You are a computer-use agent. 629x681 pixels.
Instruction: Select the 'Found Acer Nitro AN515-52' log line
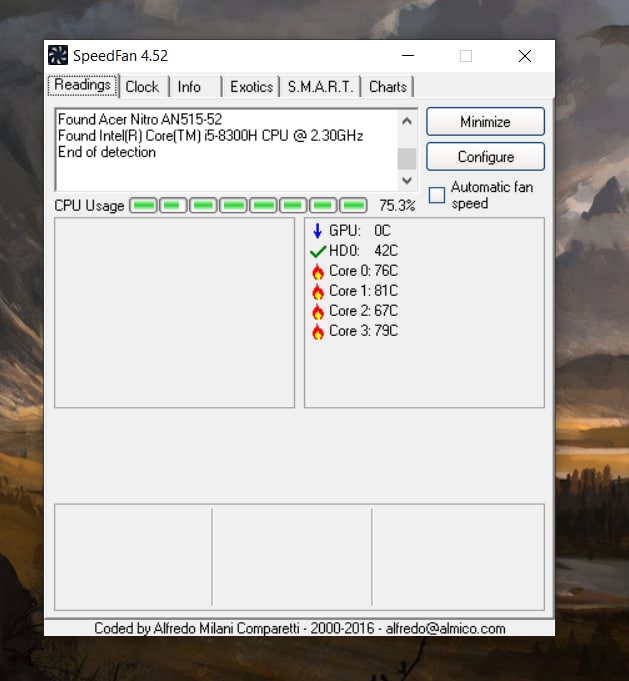[x=140, y=119]
